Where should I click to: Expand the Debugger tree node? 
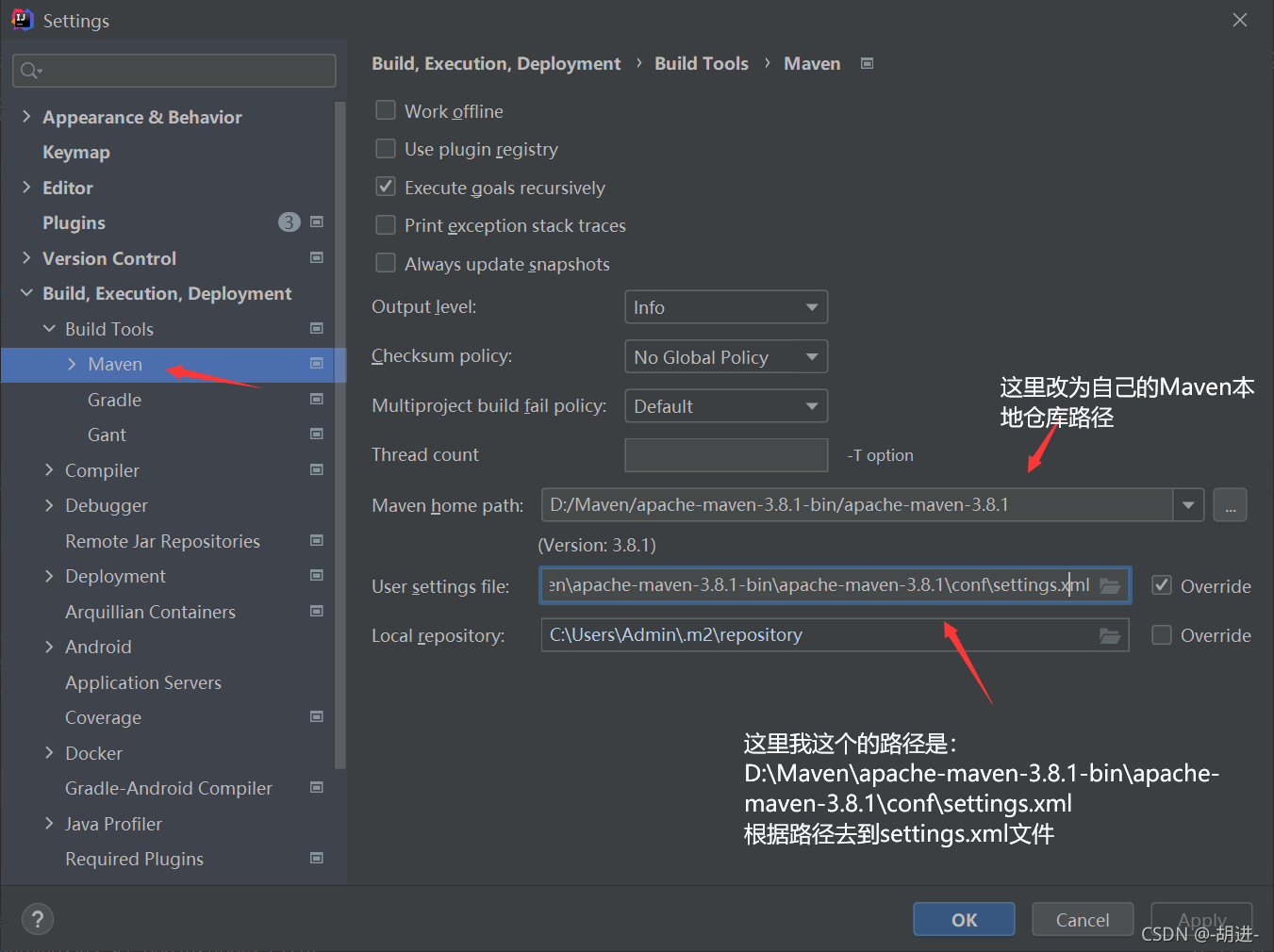tap(49, 505)
